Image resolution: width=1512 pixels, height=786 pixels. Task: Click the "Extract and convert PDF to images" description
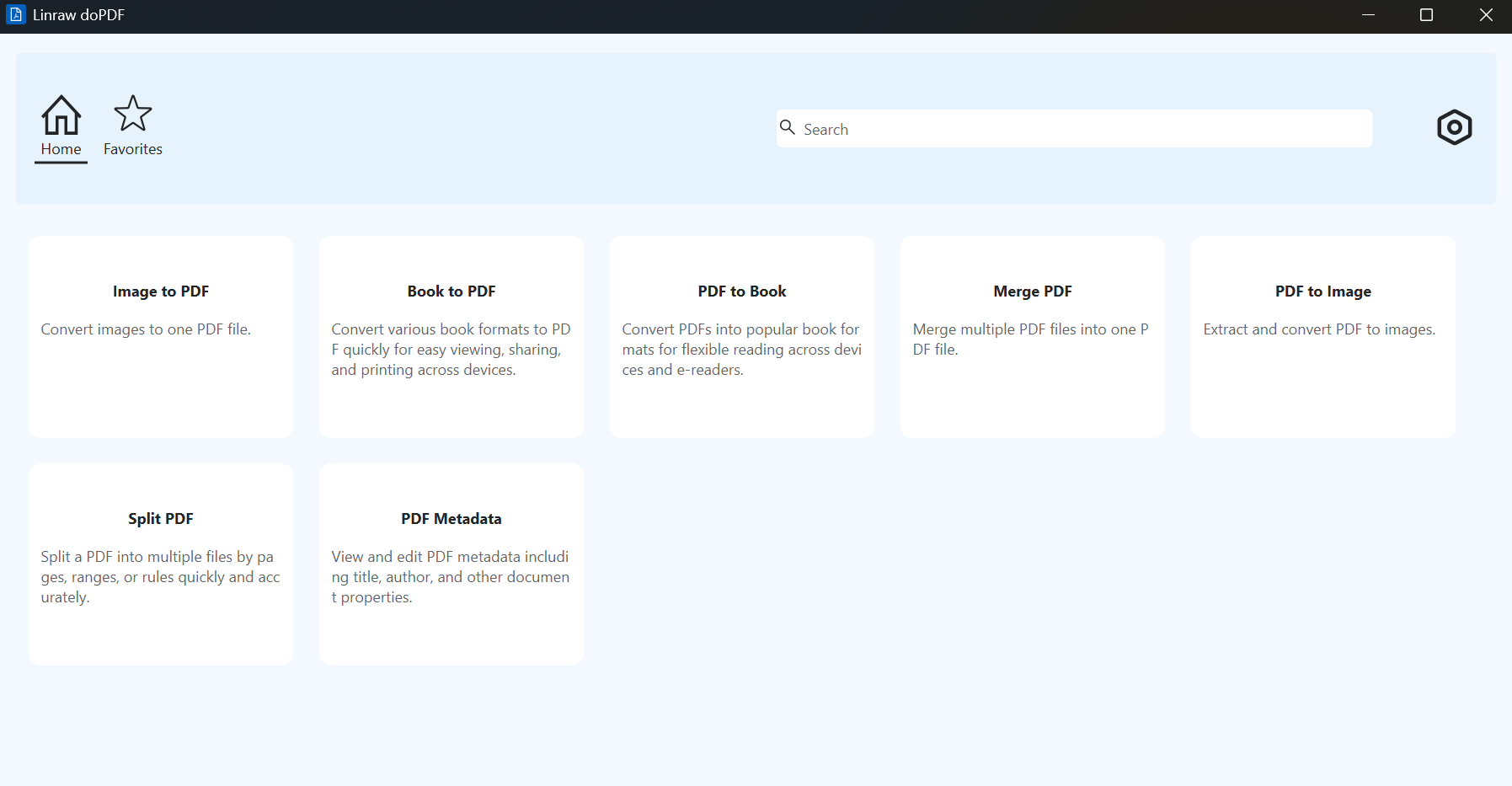click(x=1319, y=329)
